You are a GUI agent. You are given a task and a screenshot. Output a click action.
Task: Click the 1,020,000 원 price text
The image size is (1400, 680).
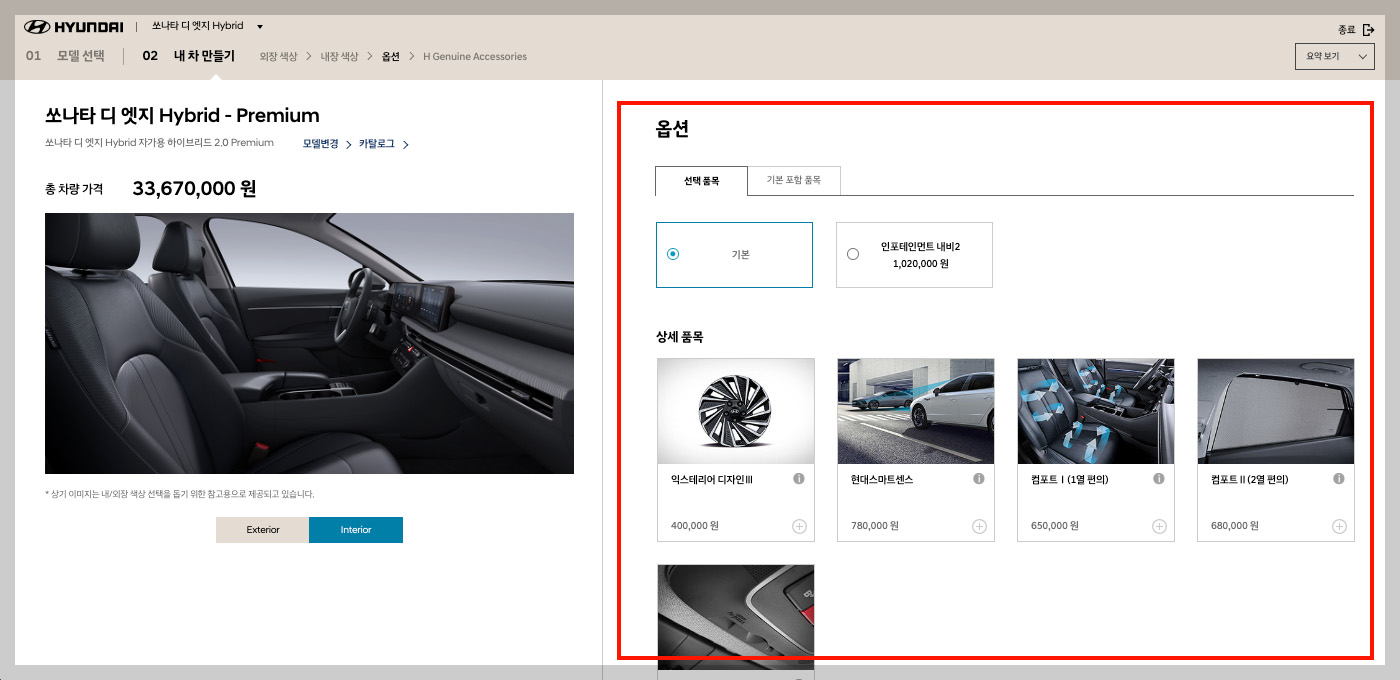tap(920, 264)
